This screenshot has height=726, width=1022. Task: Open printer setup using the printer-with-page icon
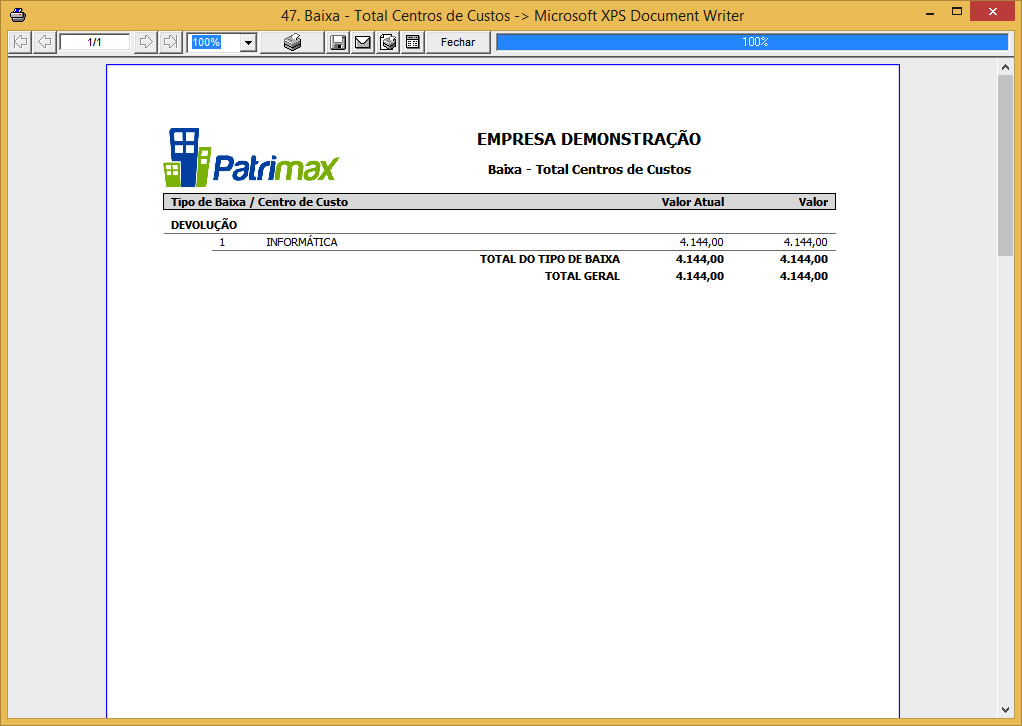388,42
